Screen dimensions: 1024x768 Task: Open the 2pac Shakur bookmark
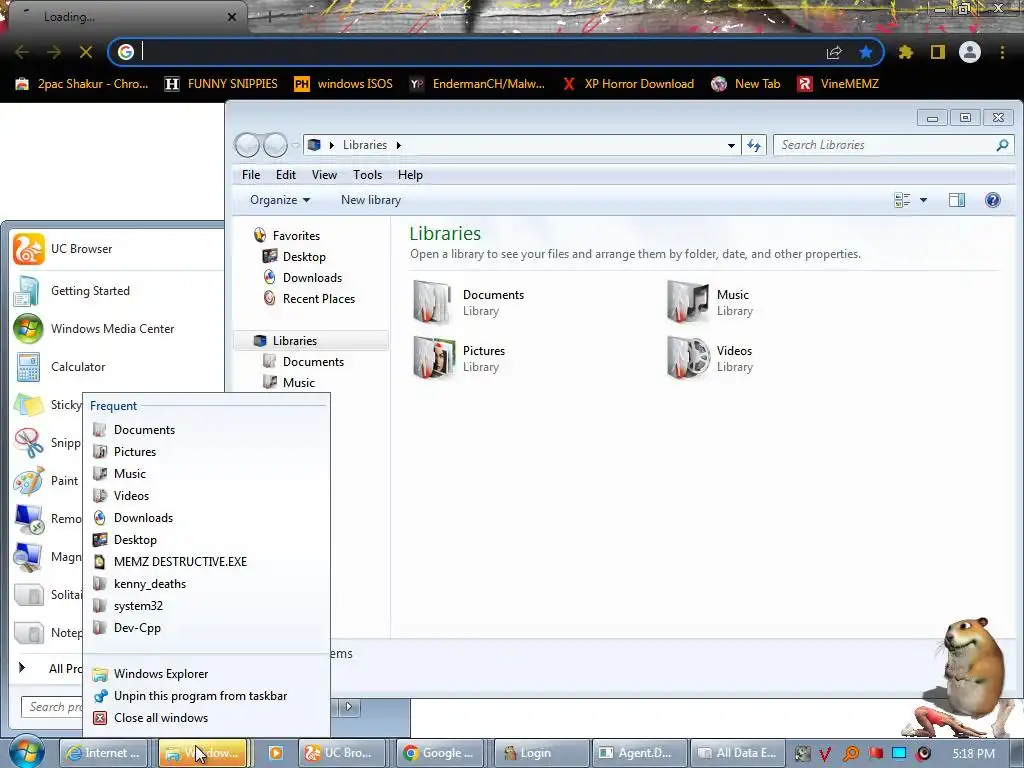coord(82,84)
